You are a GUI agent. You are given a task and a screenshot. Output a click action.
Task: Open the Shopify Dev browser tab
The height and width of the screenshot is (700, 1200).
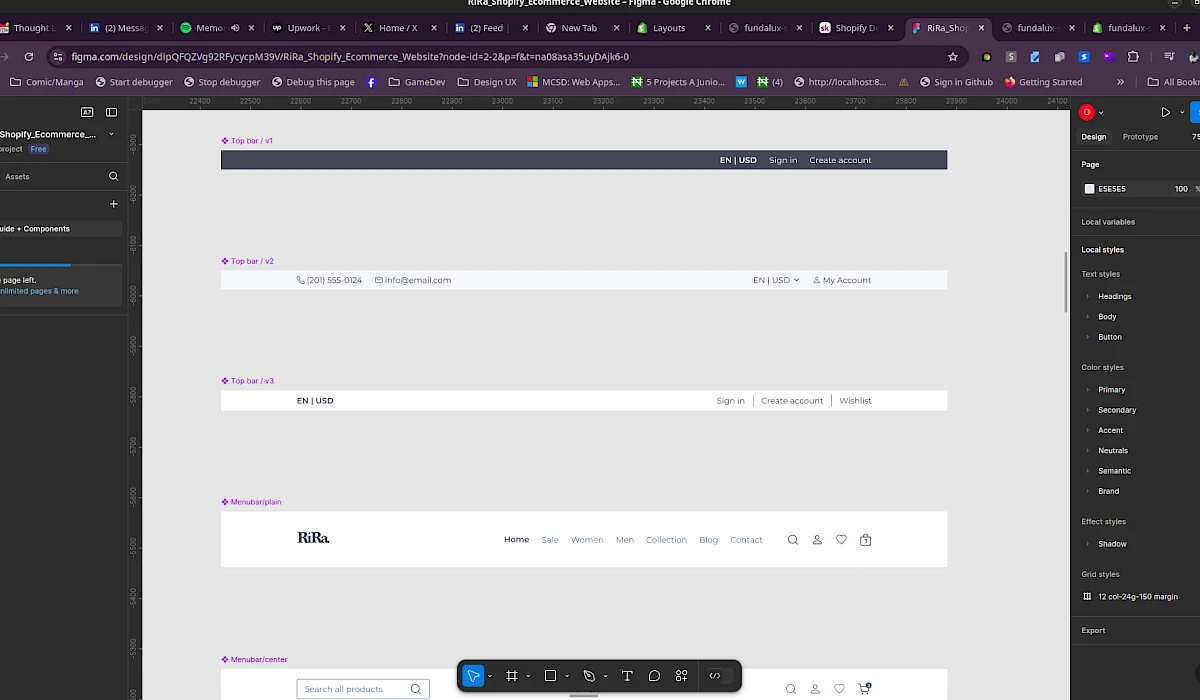[855, 27]
